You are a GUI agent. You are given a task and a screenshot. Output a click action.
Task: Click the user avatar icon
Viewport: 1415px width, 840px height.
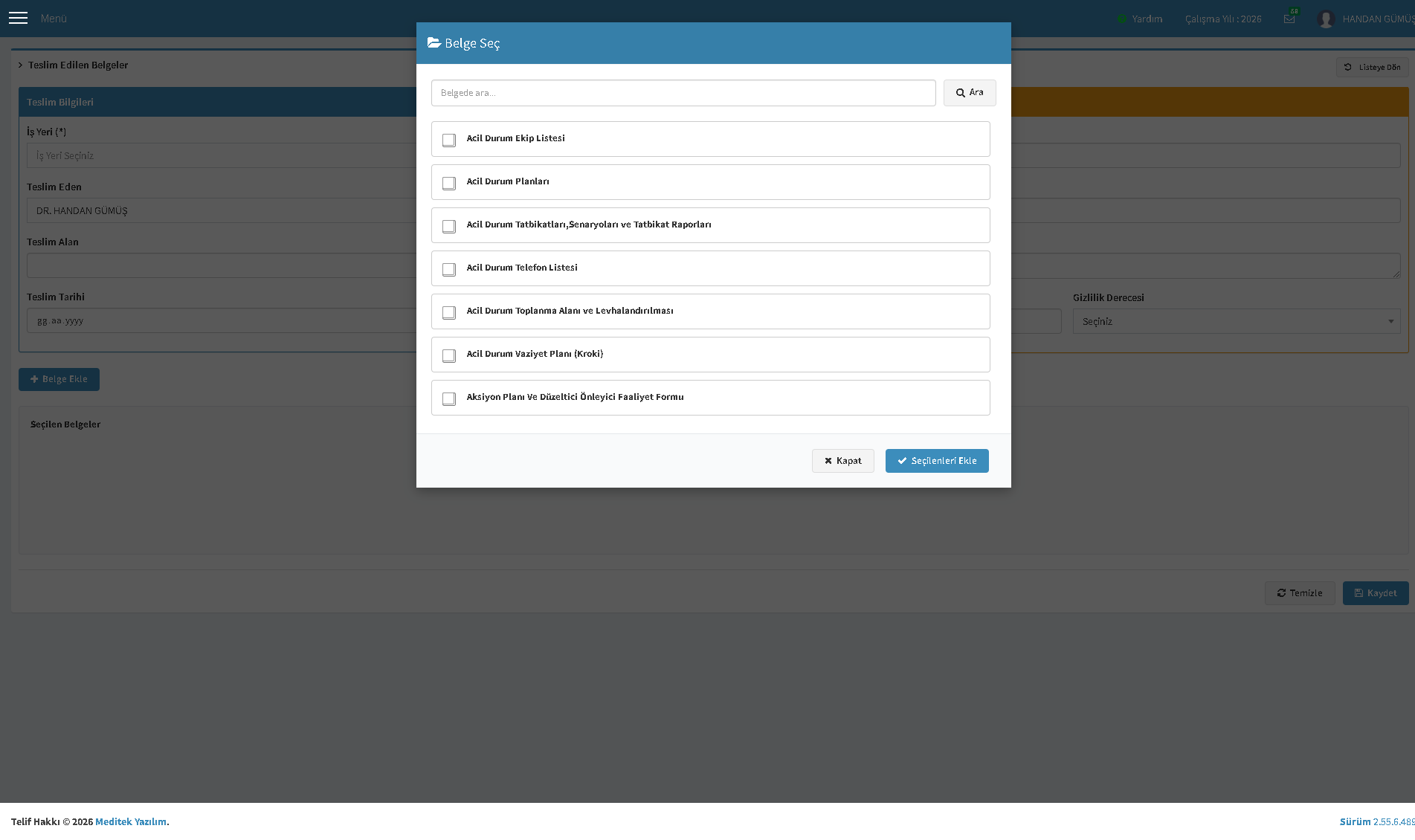click(x=1325, y=19)
